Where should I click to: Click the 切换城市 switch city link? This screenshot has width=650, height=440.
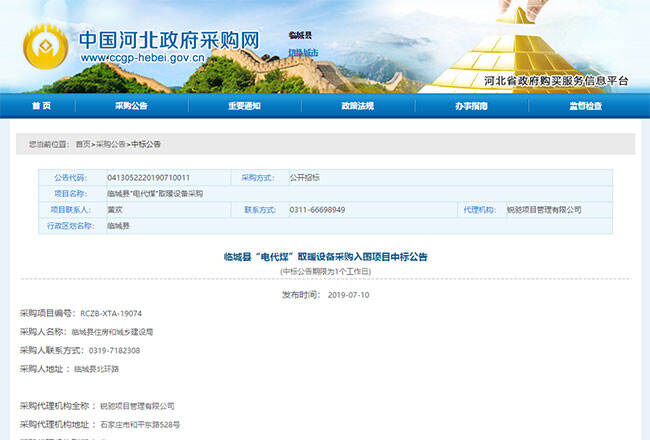(x=303, y=53)
